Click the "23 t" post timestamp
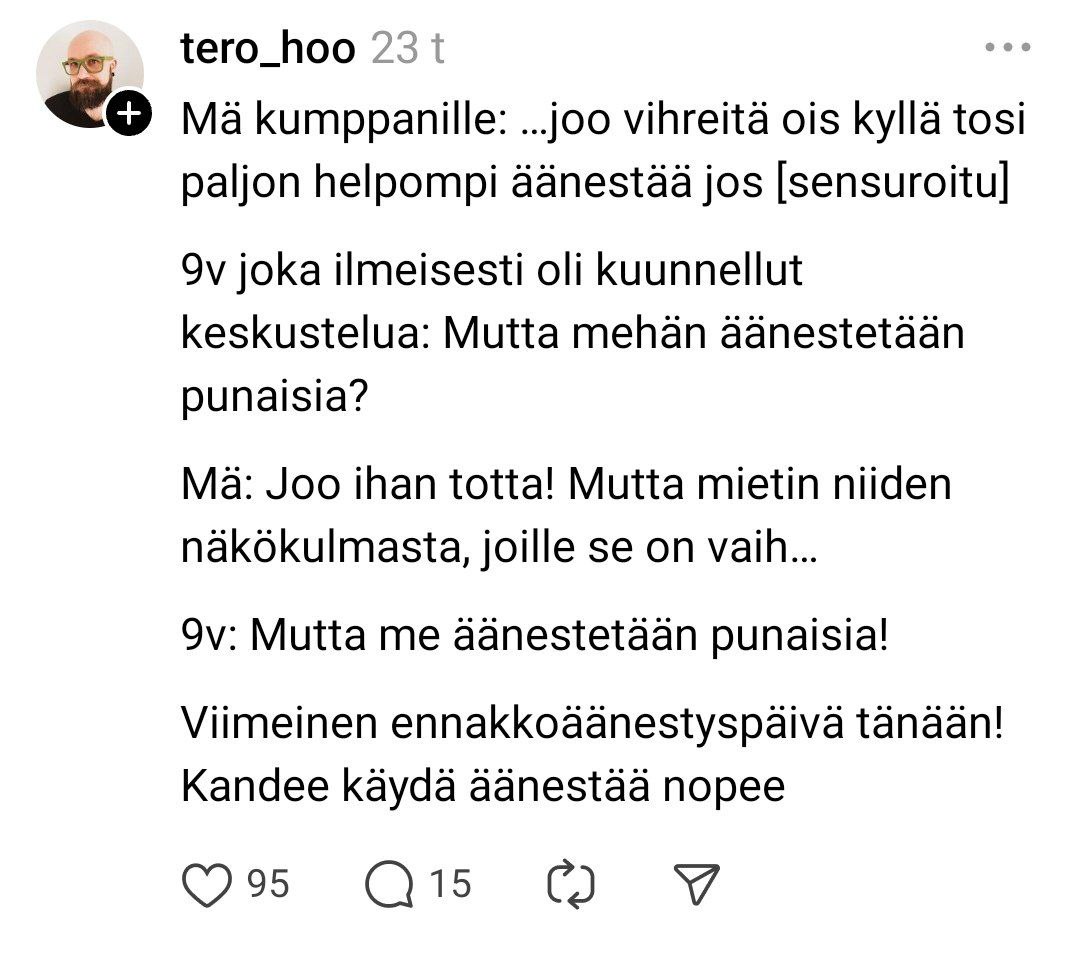 (407, 48)
